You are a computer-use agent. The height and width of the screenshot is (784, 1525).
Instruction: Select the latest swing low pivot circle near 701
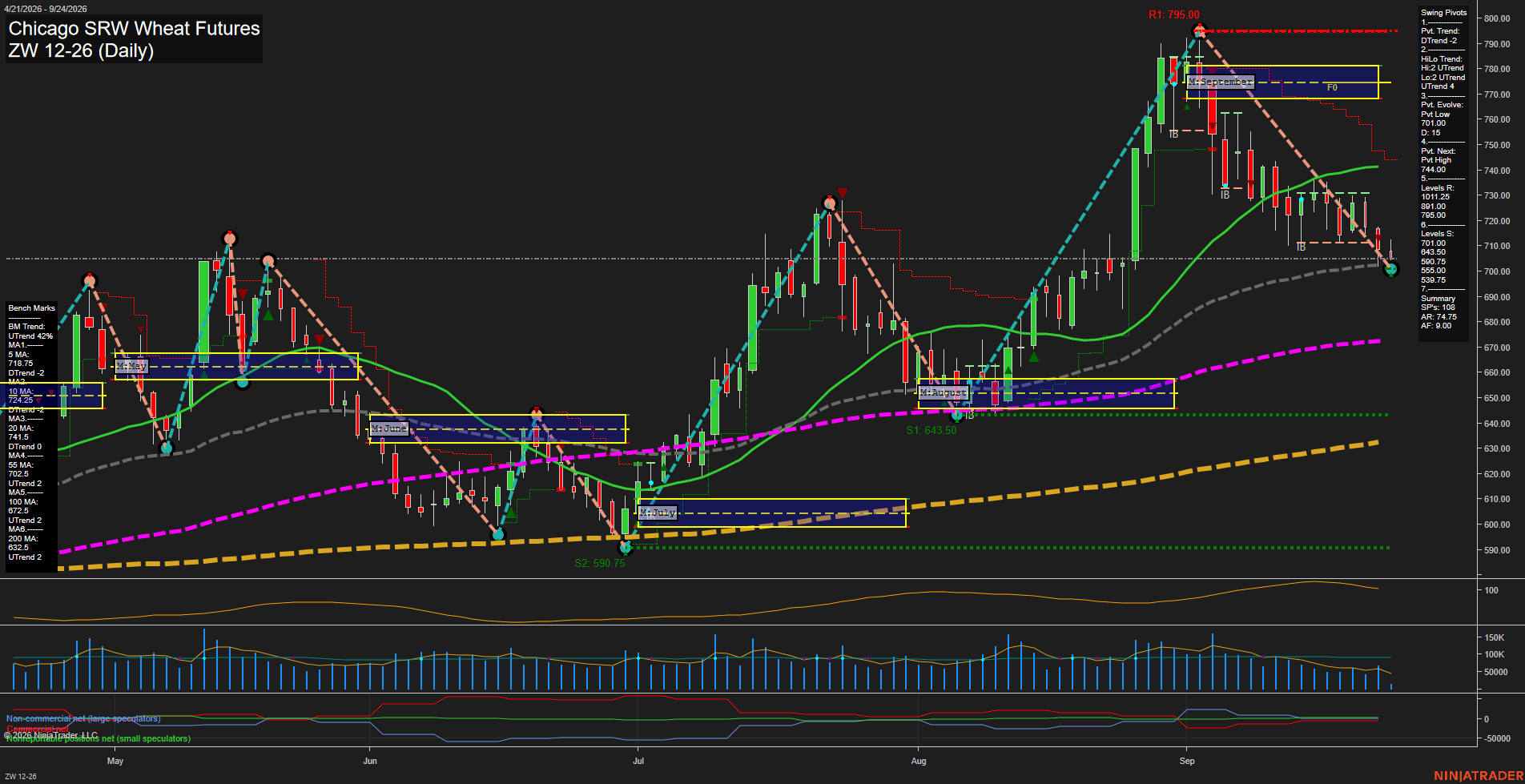pos(1391,271)
